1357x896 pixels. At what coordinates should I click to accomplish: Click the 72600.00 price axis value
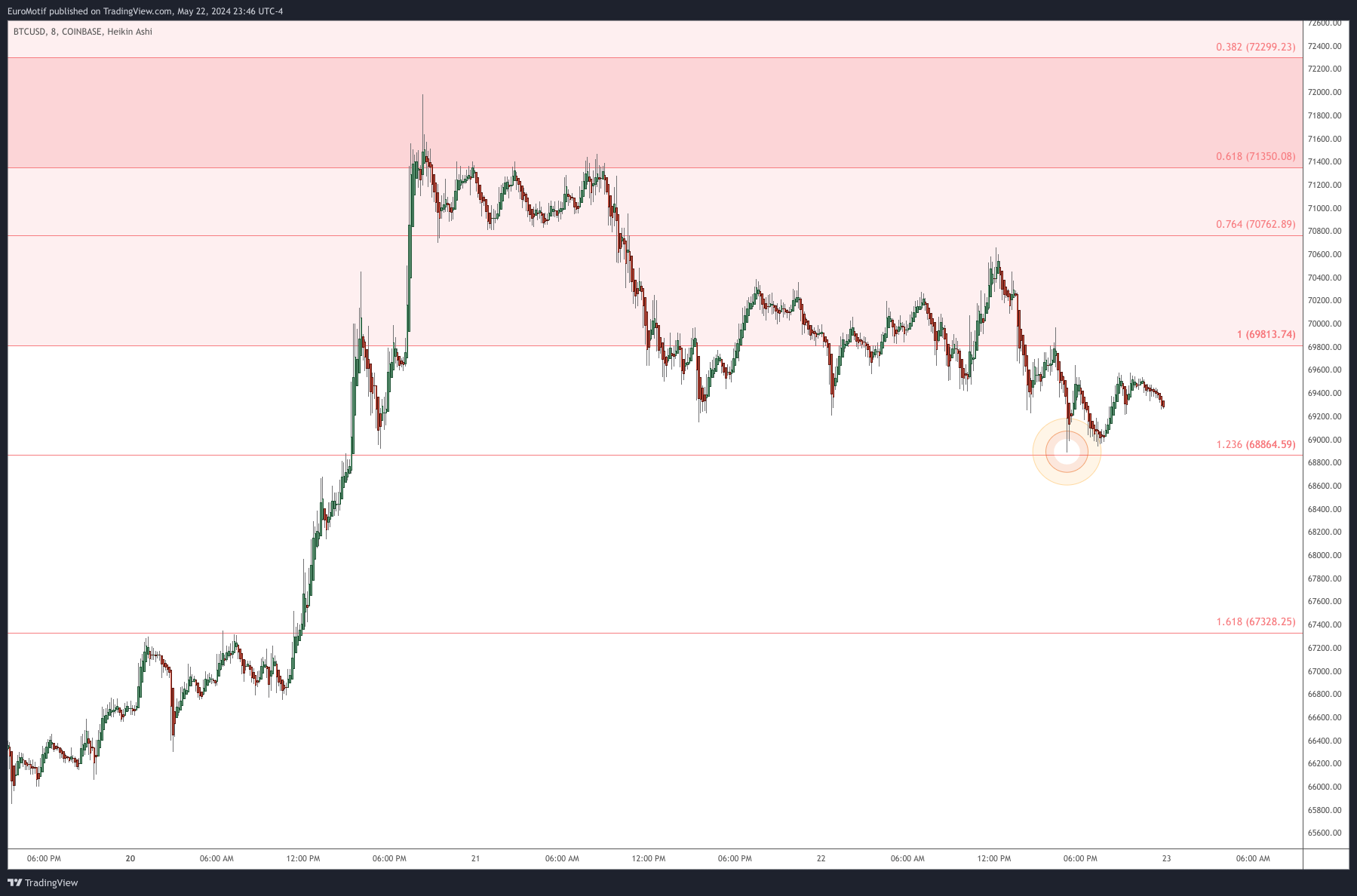coord(1325,23)
